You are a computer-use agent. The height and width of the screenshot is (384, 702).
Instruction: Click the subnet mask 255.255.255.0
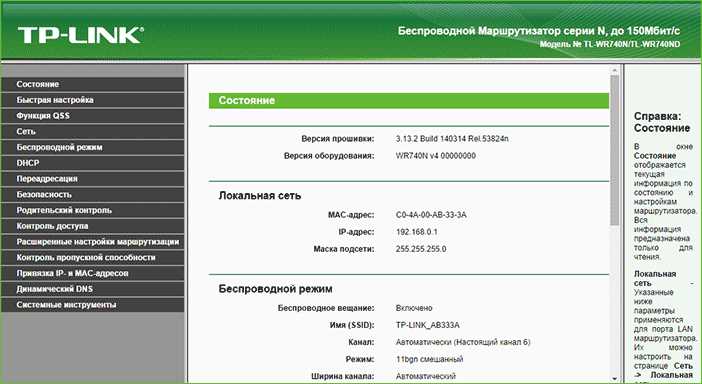tap(421, 249)
